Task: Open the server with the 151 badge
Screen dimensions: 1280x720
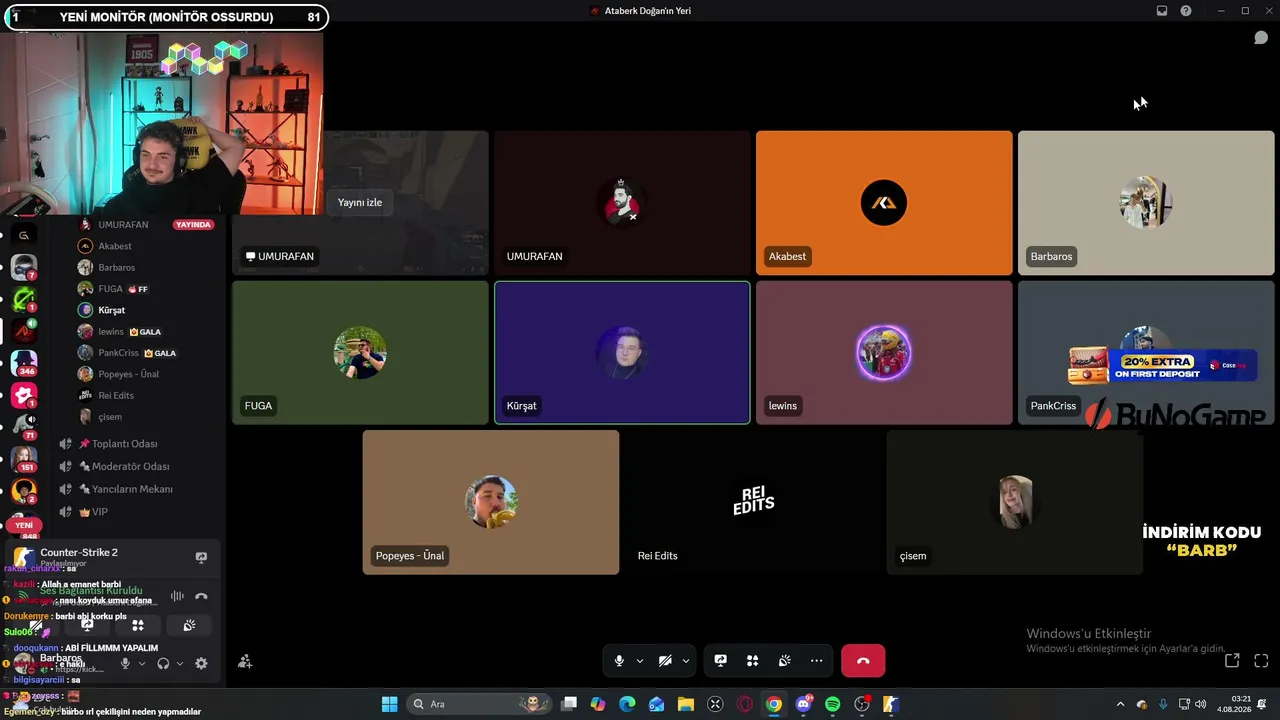Action: [x=24, y=458]
